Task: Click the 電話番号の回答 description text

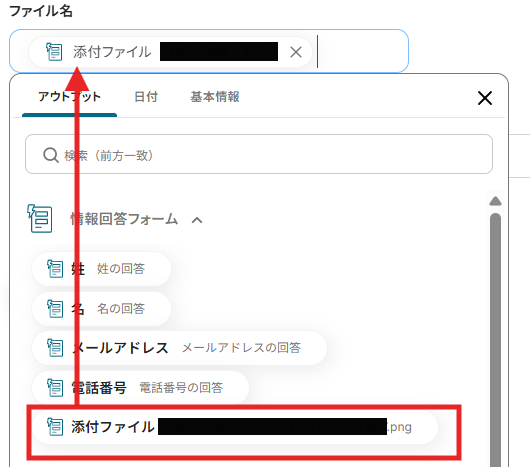Action: click(x=181, y=388)
